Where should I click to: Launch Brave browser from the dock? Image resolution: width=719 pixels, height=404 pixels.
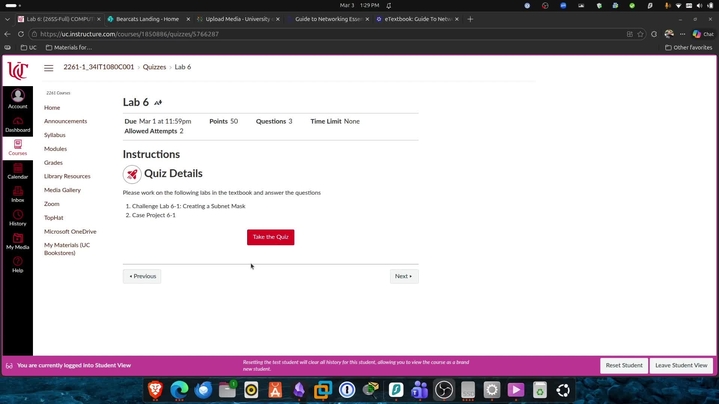pos(156,390)
